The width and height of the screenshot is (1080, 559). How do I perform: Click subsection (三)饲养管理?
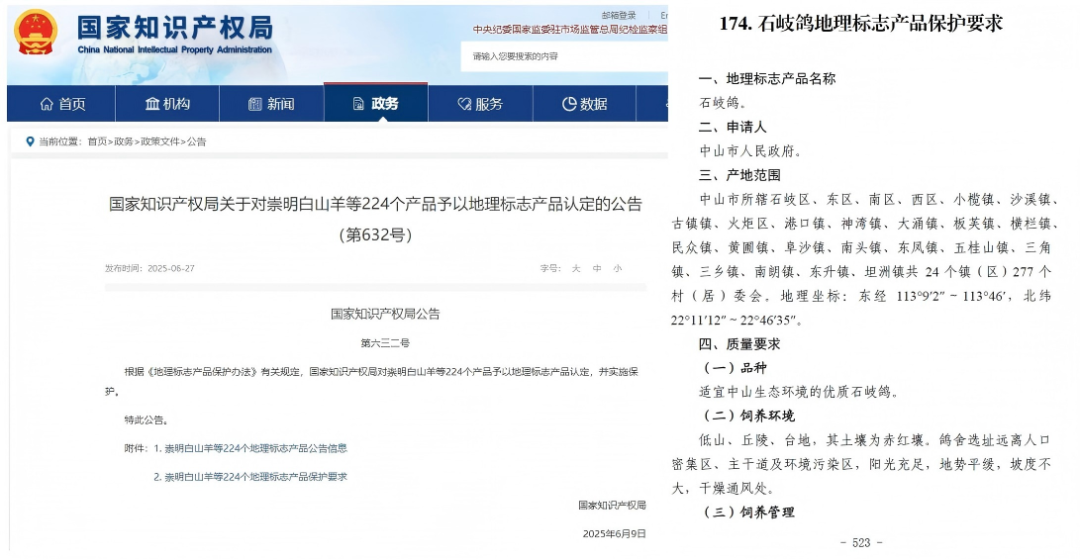[749, 512]
